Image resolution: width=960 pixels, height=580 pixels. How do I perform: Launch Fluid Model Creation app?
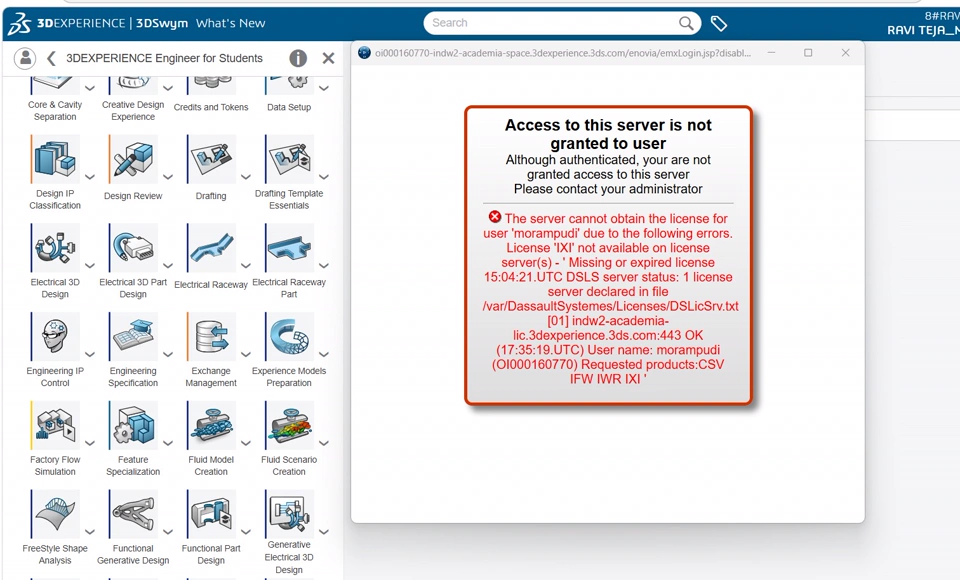211,426
